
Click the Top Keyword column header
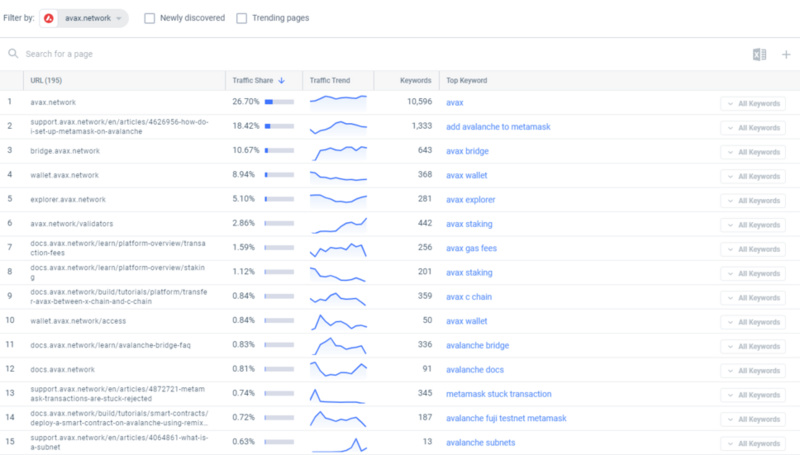[x=467, y=80]
